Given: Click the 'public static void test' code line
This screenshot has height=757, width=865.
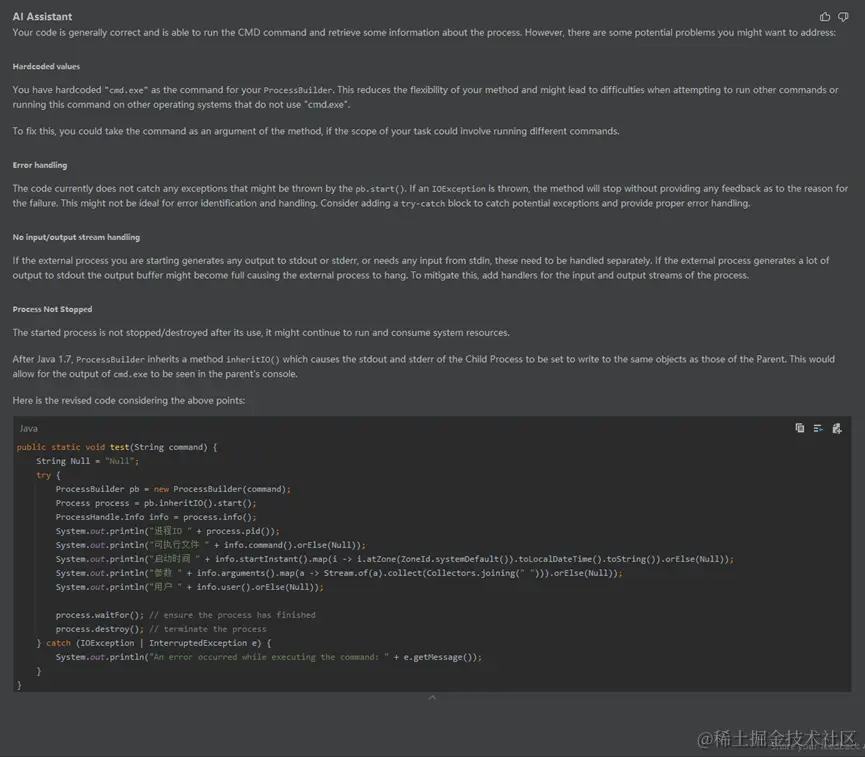Looking at the screenshot, I should [117, 447].
